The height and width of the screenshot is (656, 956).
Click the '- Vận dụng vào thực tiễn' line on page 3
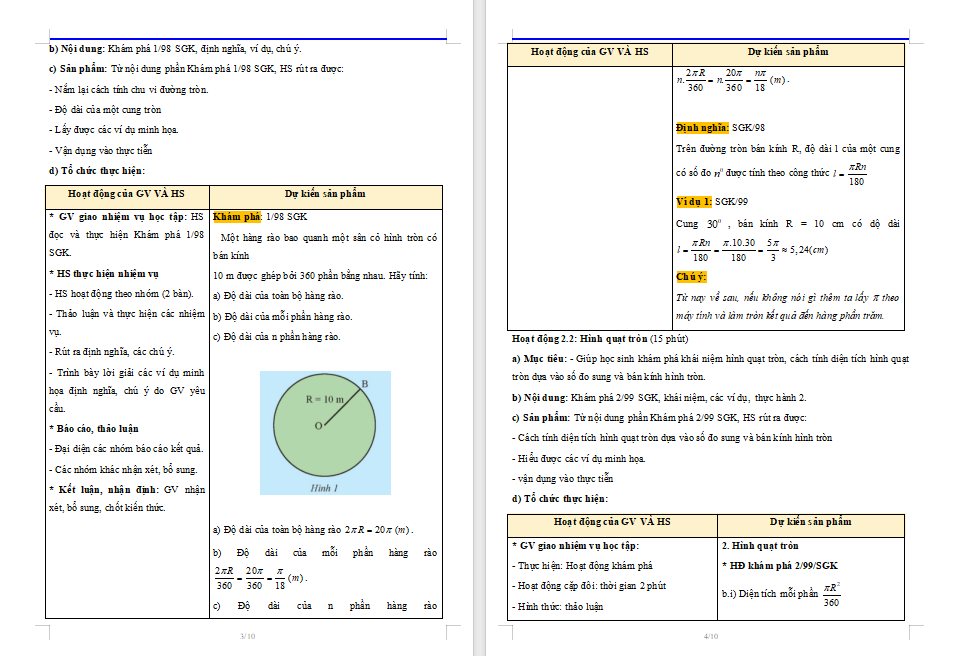pos(100,150)
